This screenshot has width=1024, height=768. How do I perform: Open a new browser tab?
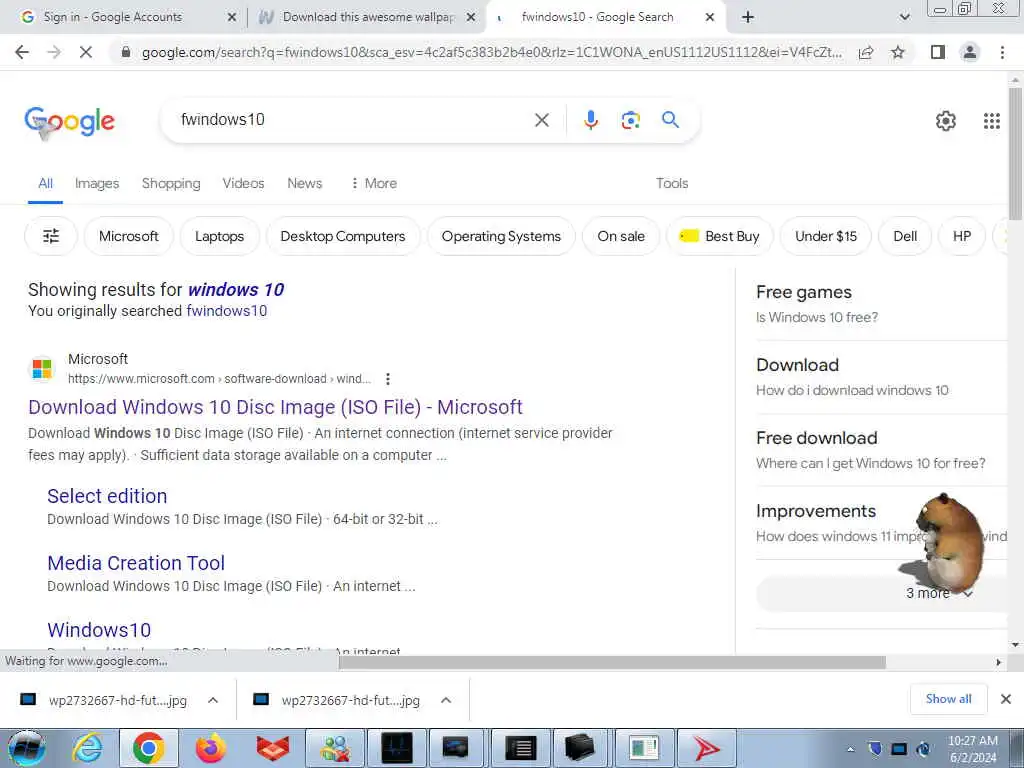pyautogui.click(x=748, y=17)
